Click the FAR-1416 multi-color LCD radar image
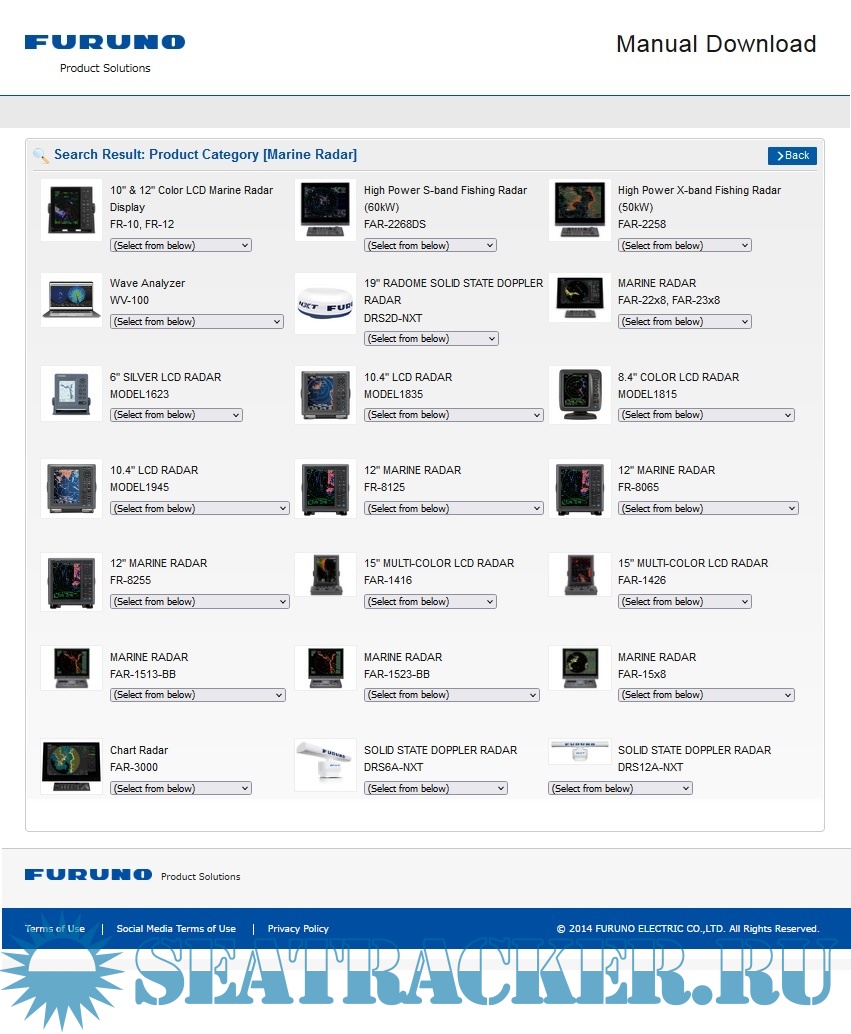The image size is (851, 1034). (x=325, y=575)
